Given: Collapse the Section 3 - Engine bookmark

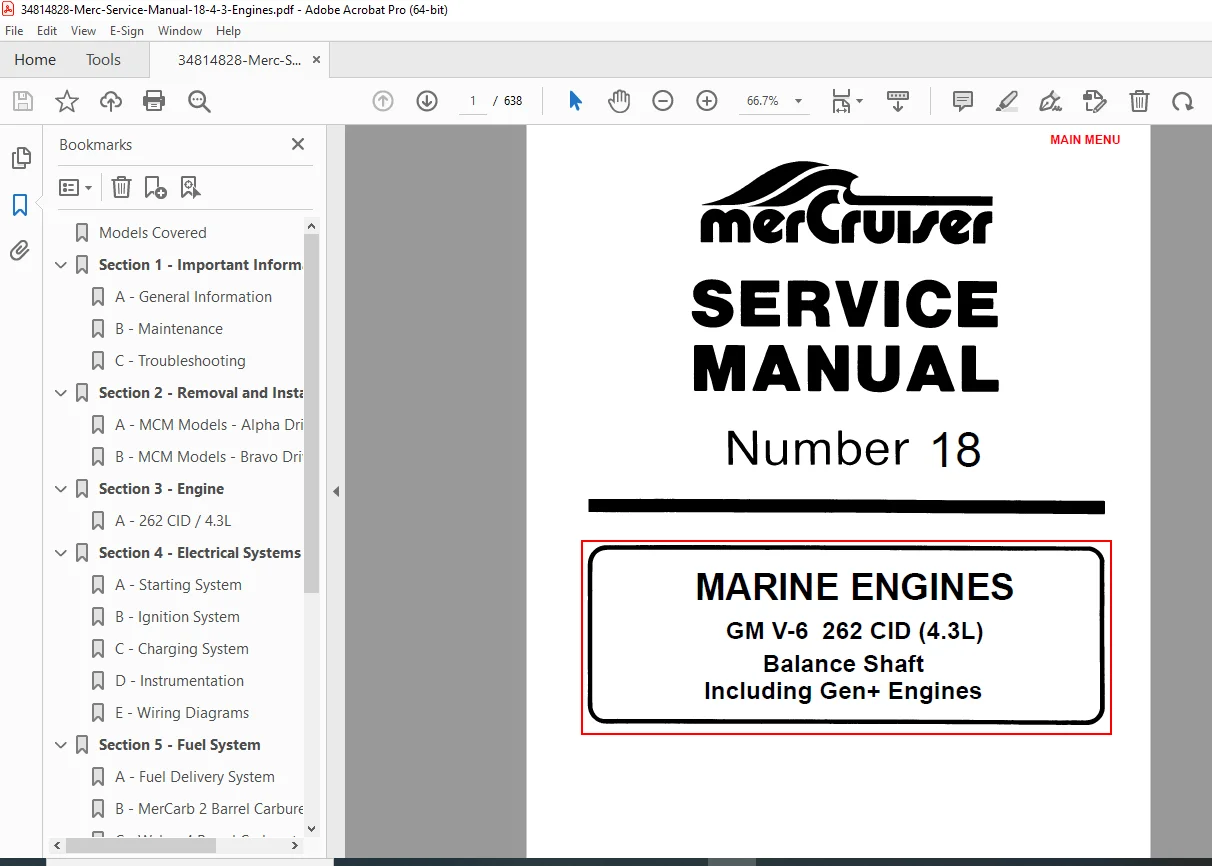Looking at the screenshot, I should click(x=61, y=489).
